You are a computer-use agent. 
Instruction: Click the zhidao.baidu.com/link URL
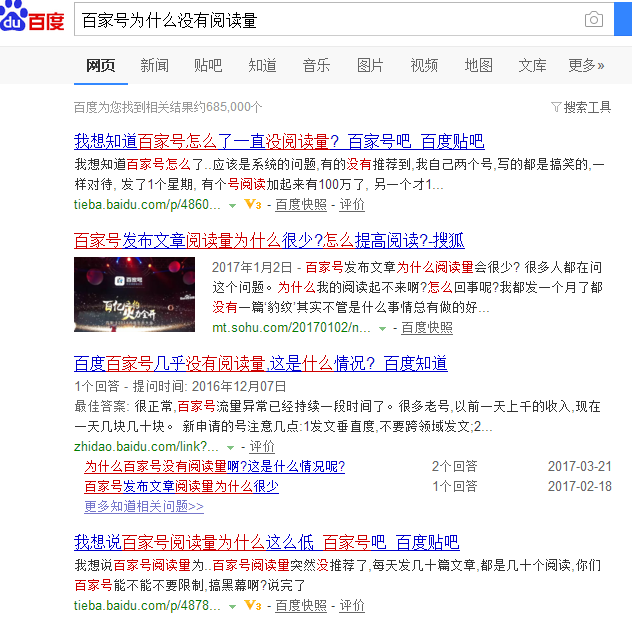point(146,447)
